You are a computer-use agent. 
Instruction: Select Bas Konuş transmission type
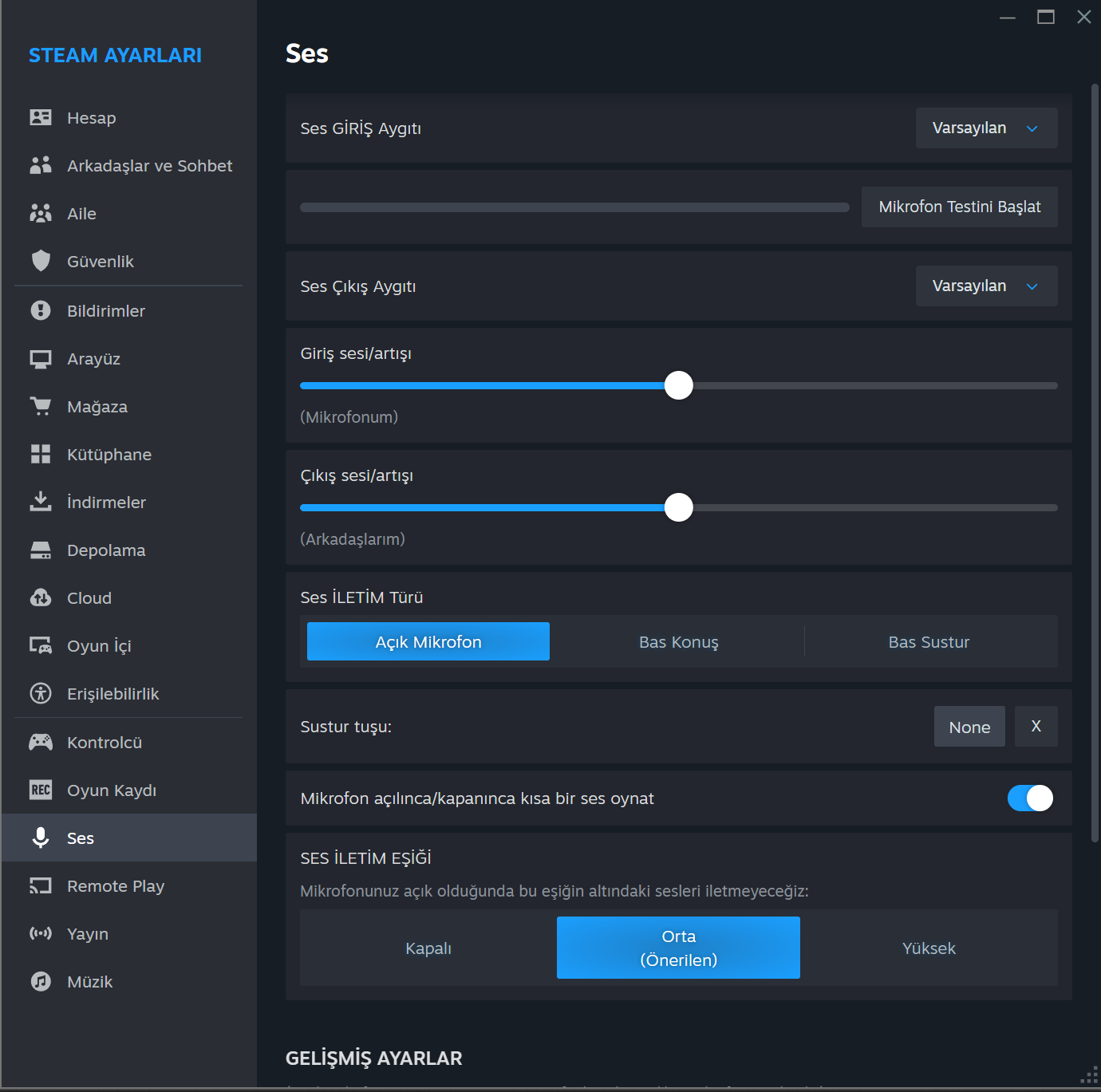point(678,641)
